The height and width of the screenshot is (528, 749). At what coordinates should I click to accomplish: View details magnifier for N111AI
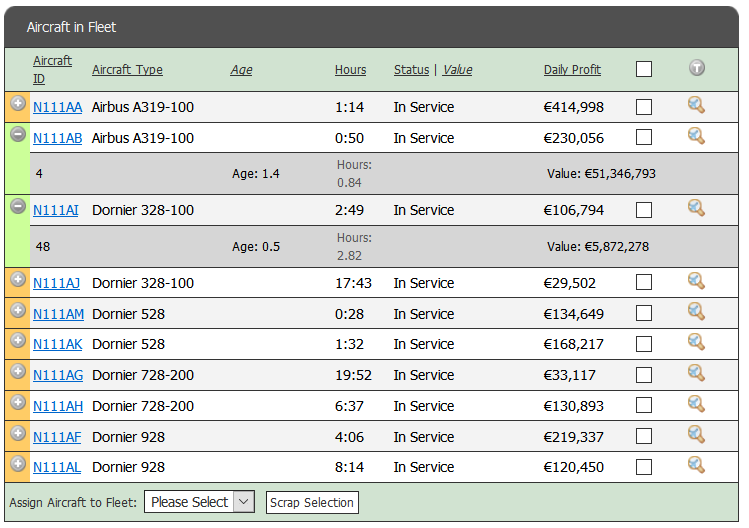[696, 208]
